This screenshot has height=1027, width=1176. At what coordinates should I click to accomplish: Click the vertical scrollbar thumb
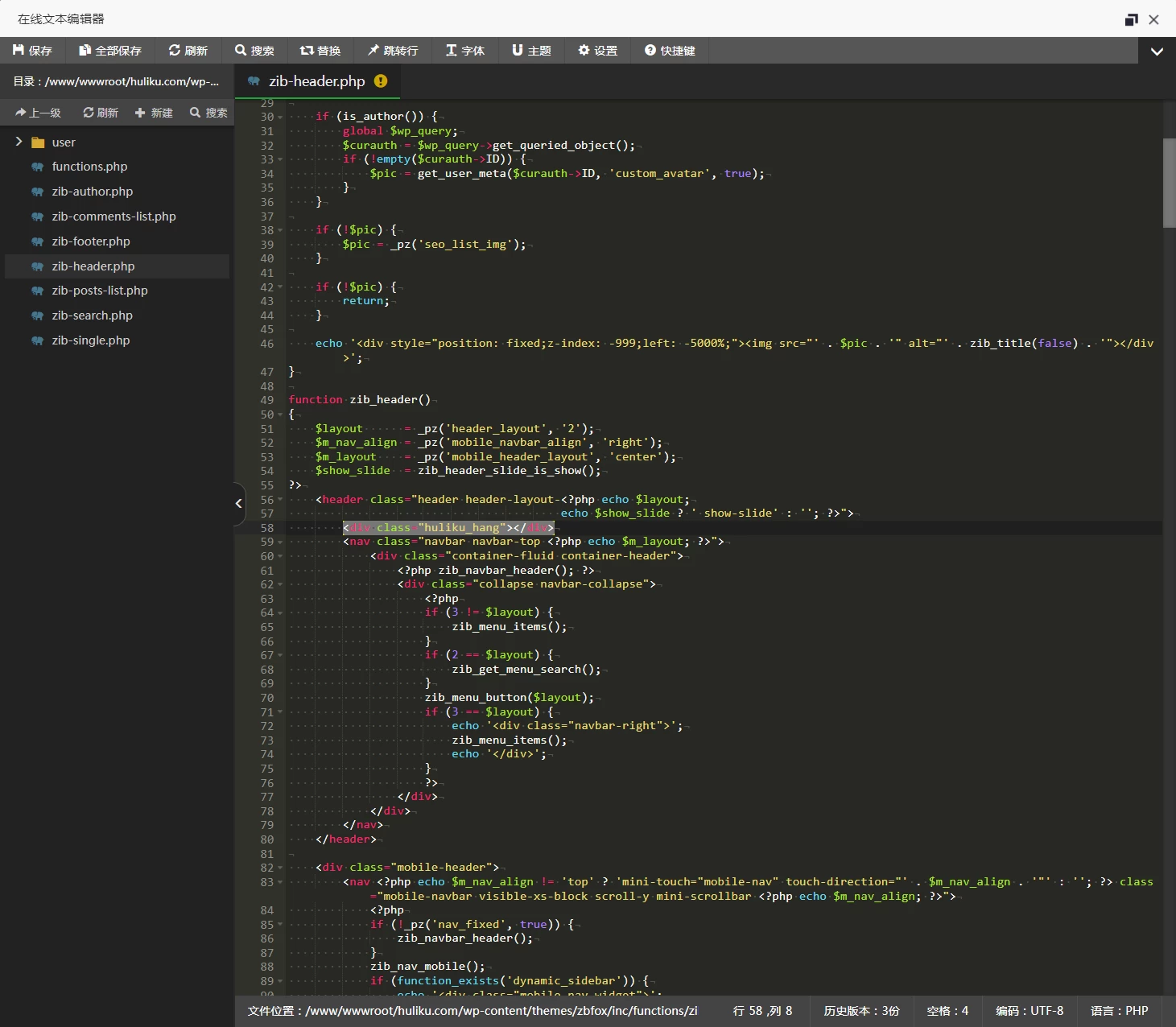pos(1169,183)
